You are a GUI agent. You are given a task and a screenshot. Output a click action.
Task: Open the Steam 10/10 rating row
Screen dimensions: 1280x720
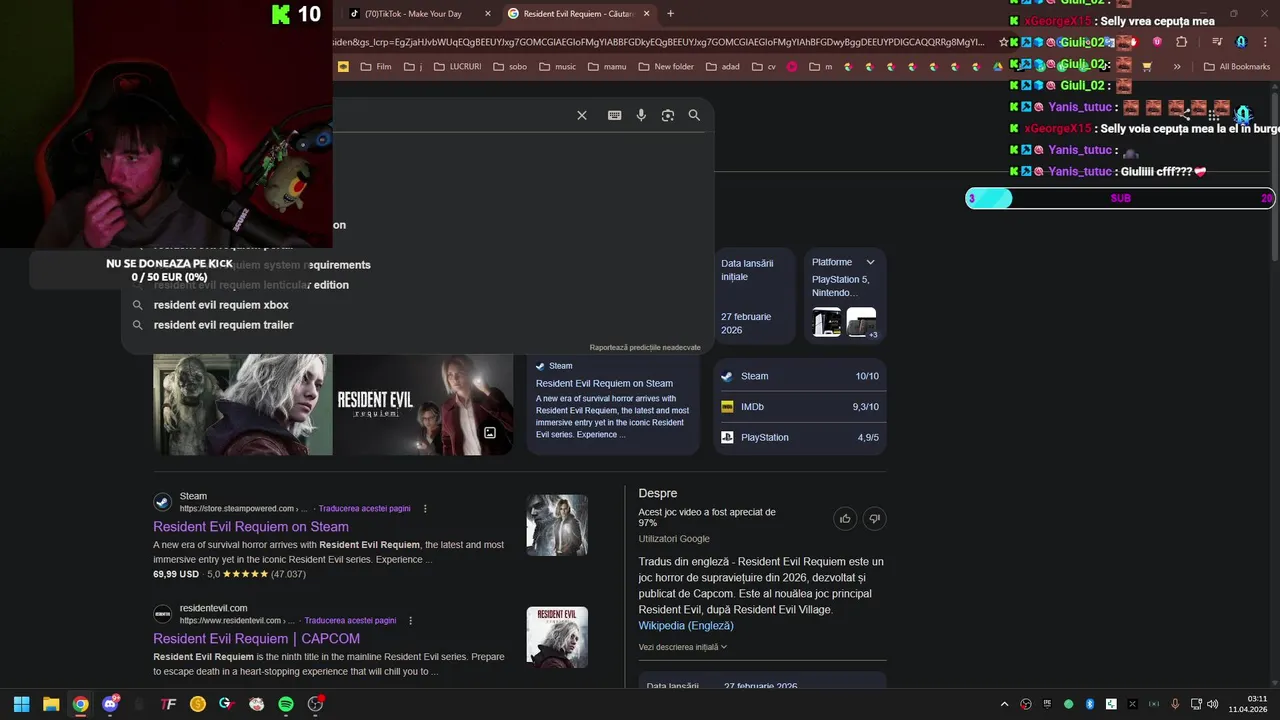[x=800, y=376]
